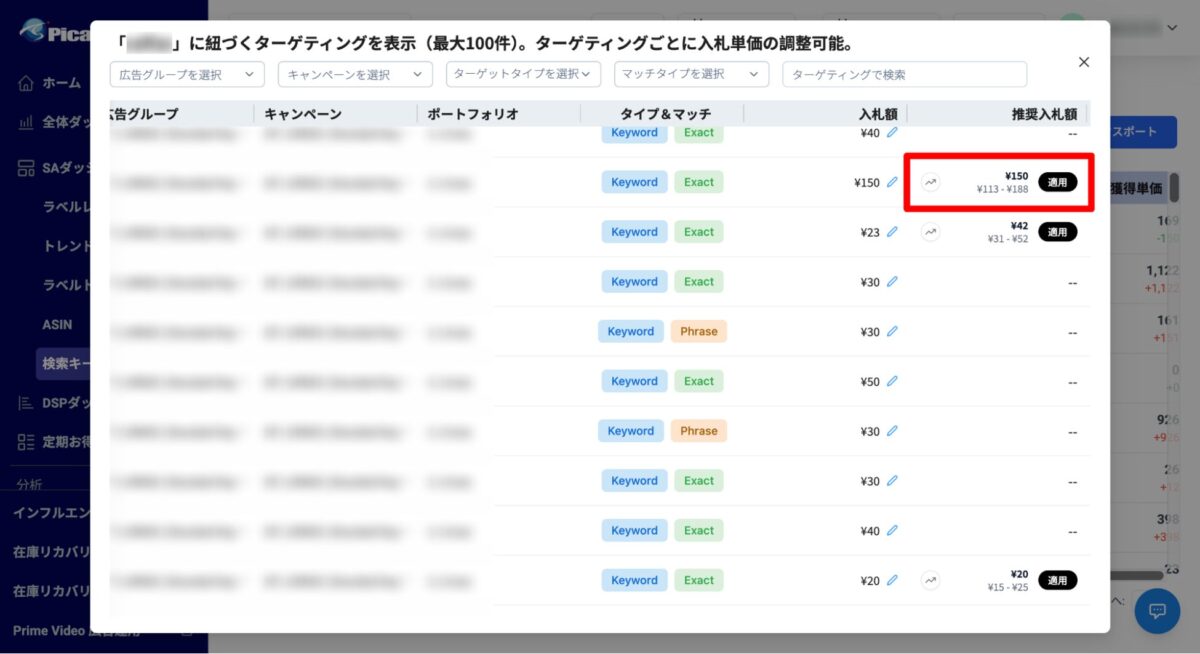Open trend chart icon for ¥20 recommended bid
The height and width of the screenshot is (654, 1200).
point(931,580)
